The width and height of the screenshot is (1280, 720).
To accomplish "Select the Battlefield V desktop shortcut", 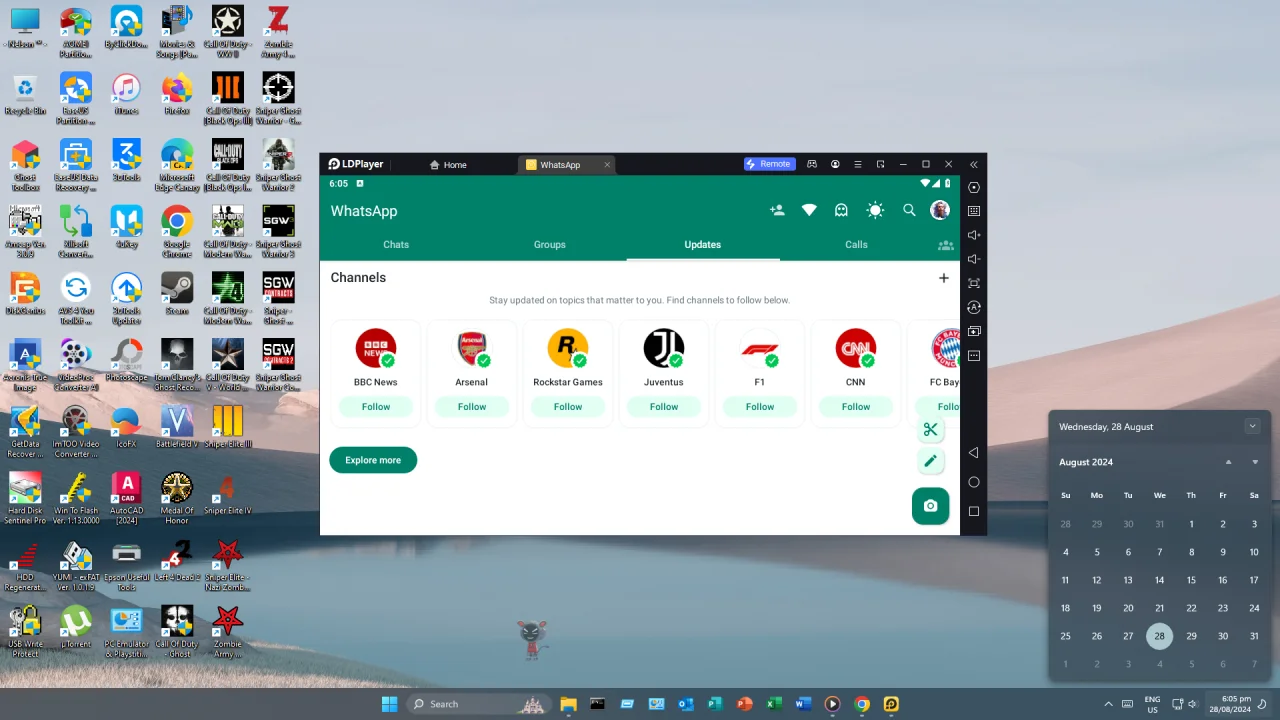I will tap(177, 427).
